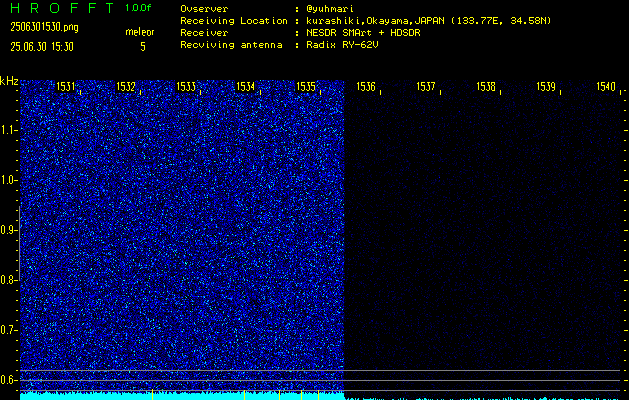Viewport: 629px width, 400px height.
Task: Click the Receiving Location label
Action: pyautogui.click(x=234, y=21)
